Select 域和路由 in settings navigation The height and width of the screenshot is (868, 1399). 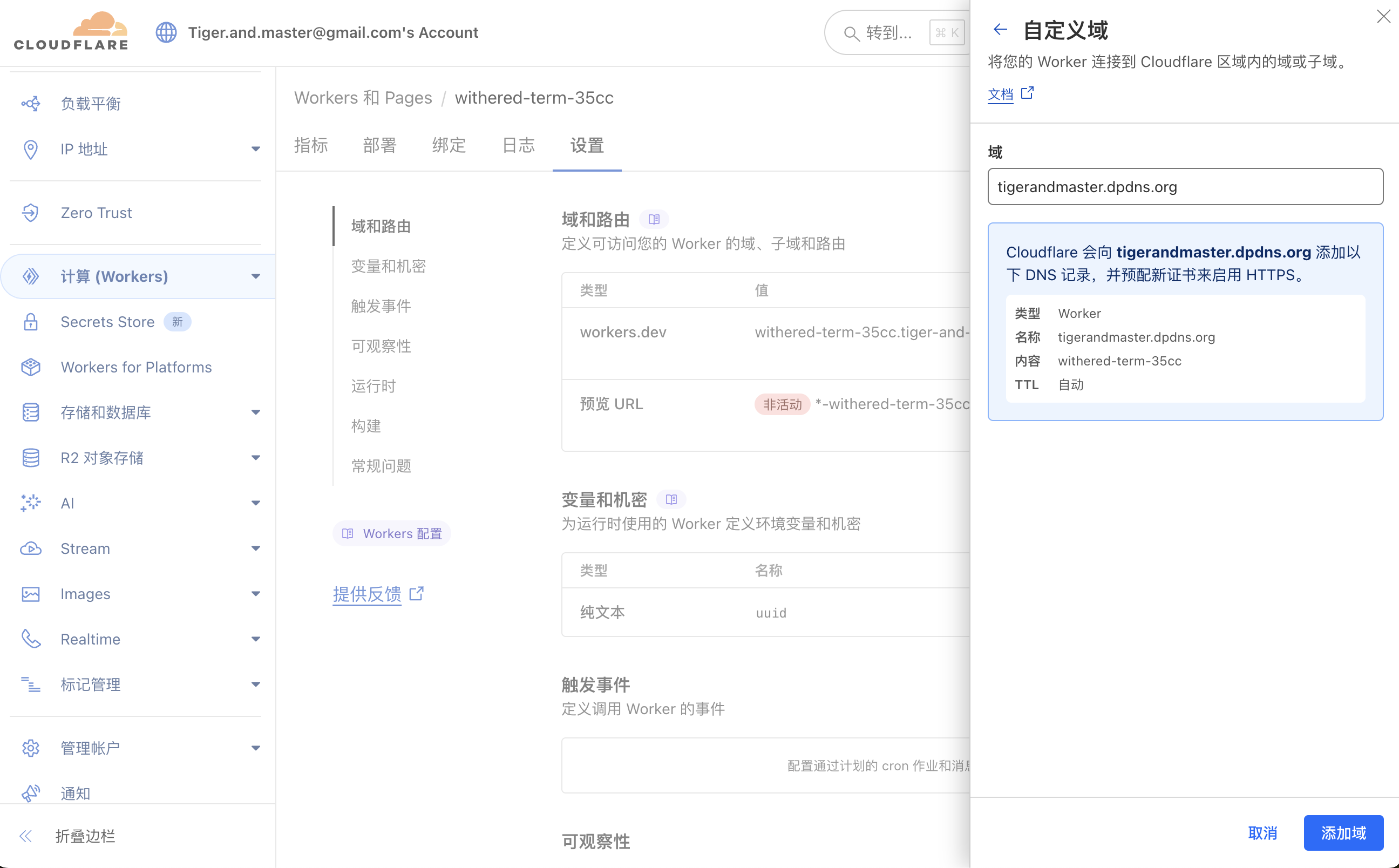[x=381, y=226]
